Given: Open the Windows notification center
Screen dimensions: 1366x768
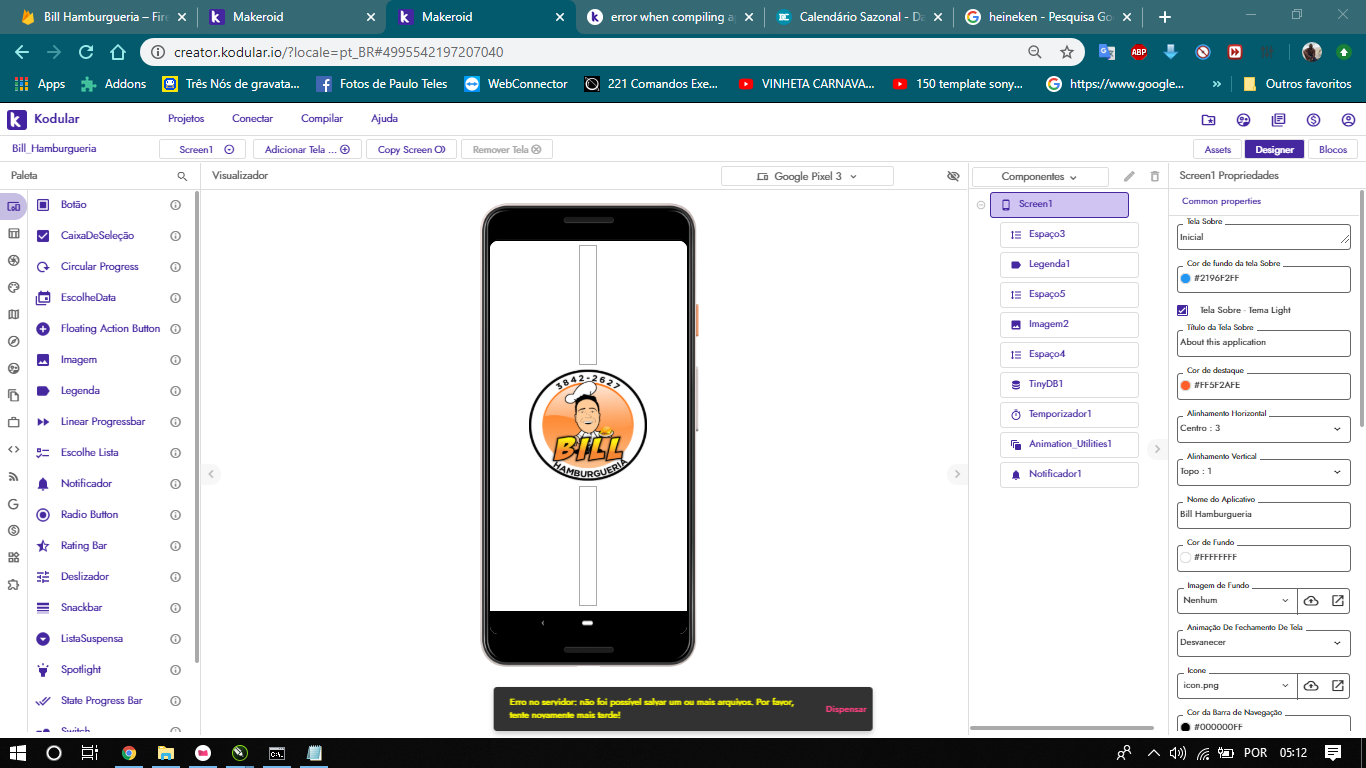Looking at the screenshot, I should coord(1333,753).
